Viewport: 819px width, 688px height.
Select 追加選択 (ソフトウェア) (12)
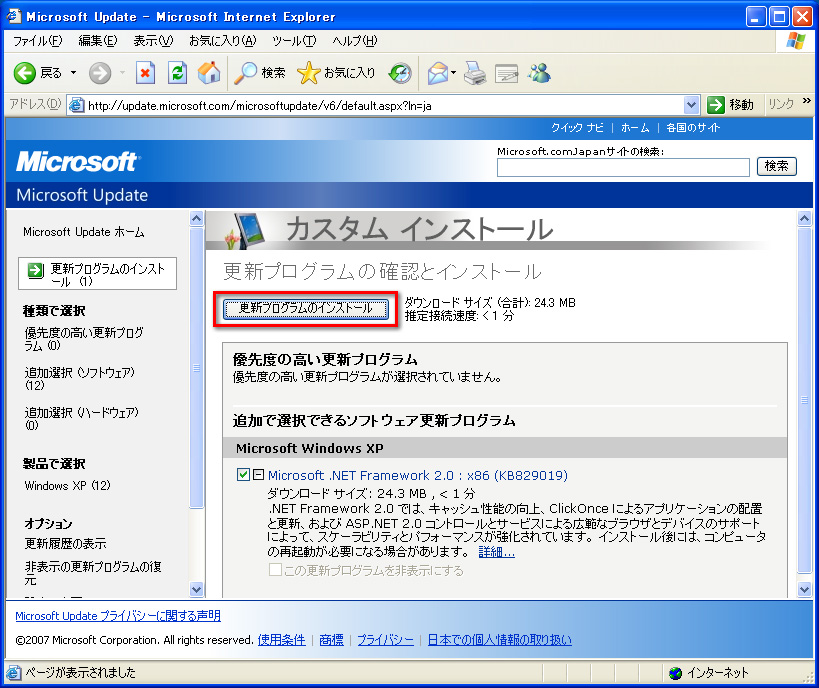pos(79,379)
